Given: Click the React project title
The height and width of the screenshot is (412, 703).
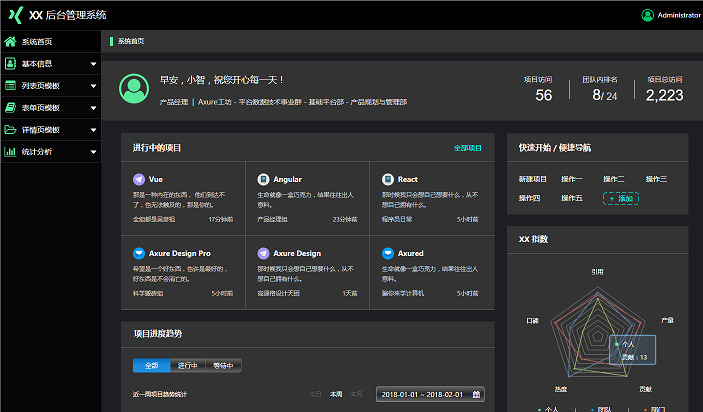Looking at the screenshot, I should [408, 179].
